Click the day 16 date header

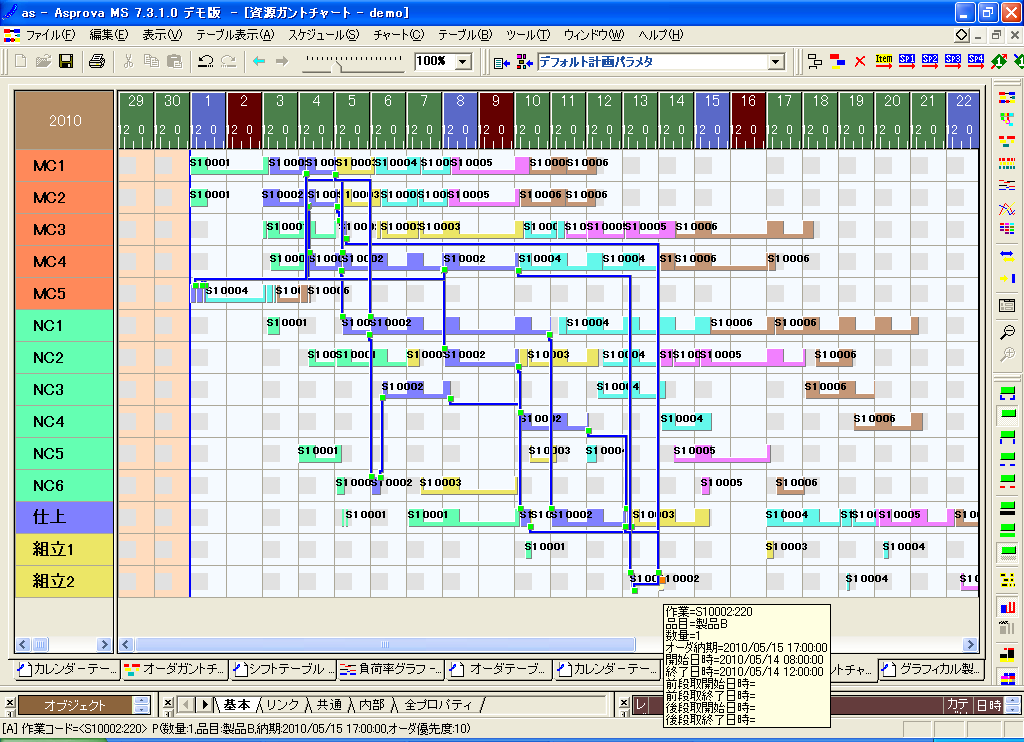748,120
